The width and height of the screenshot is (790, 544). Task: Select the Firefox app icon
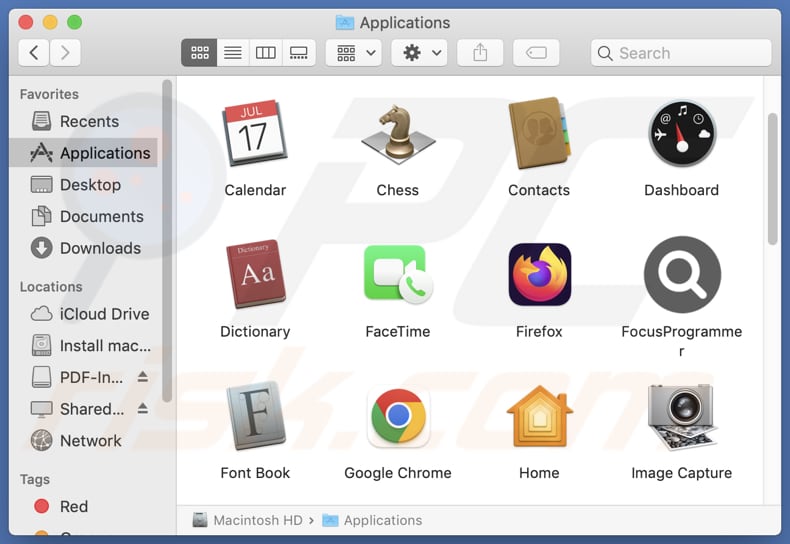click(x=539, y=275)
